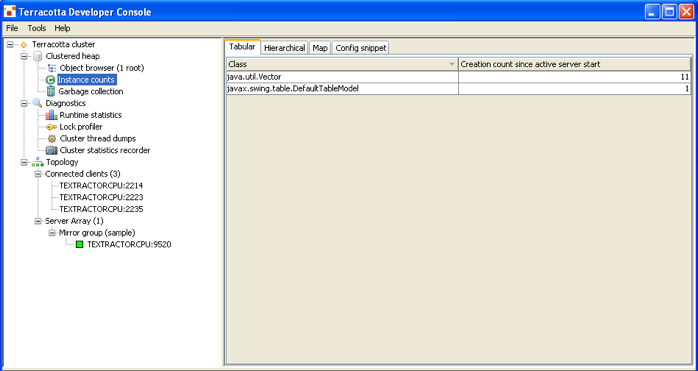Click the Garbage collection trash icon
This screenshot has height=371, width=698.
(x=51, y=91)
